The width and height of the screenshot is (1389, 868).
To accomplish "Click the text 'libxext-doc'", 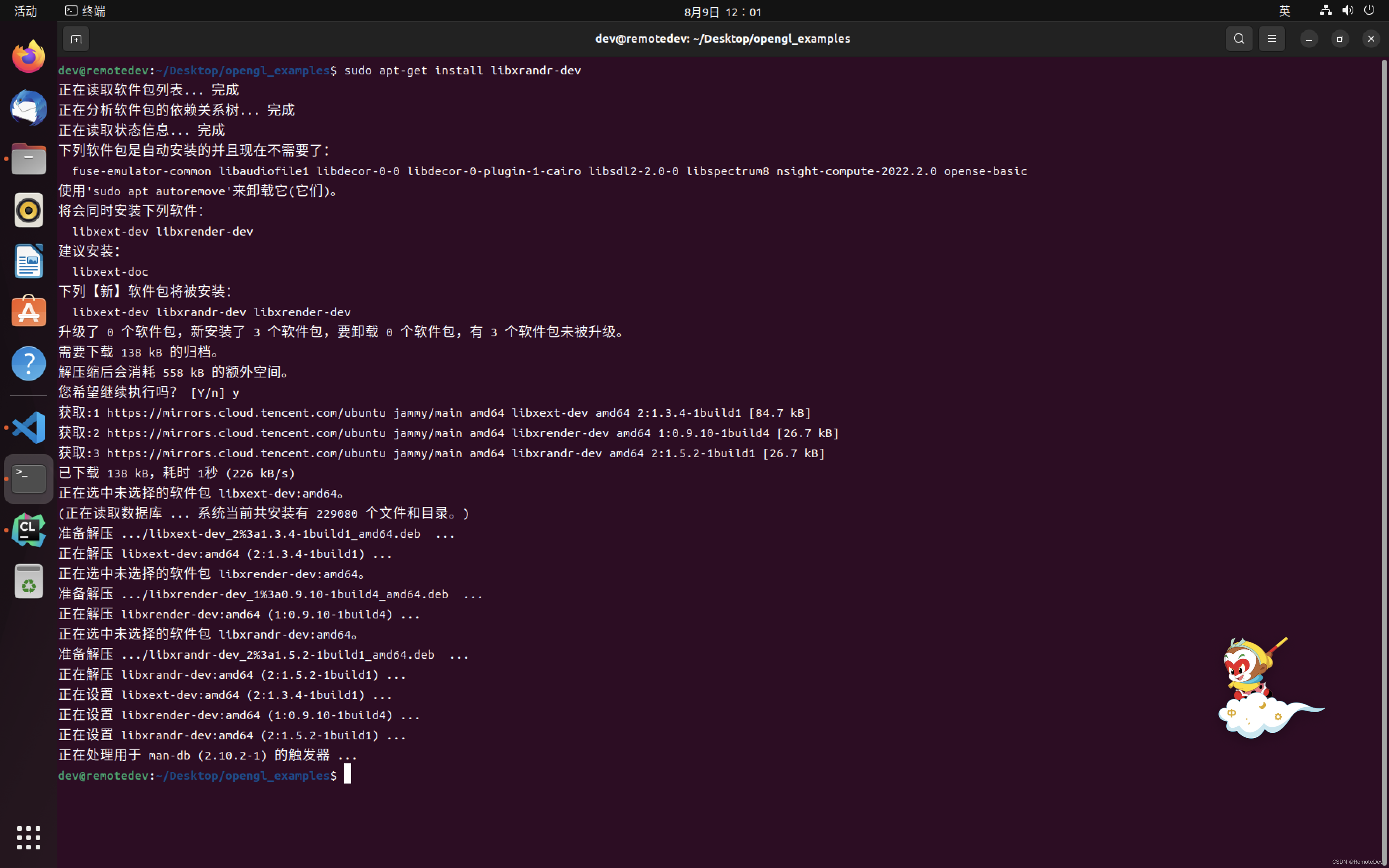I will click(x=110, y=272).
